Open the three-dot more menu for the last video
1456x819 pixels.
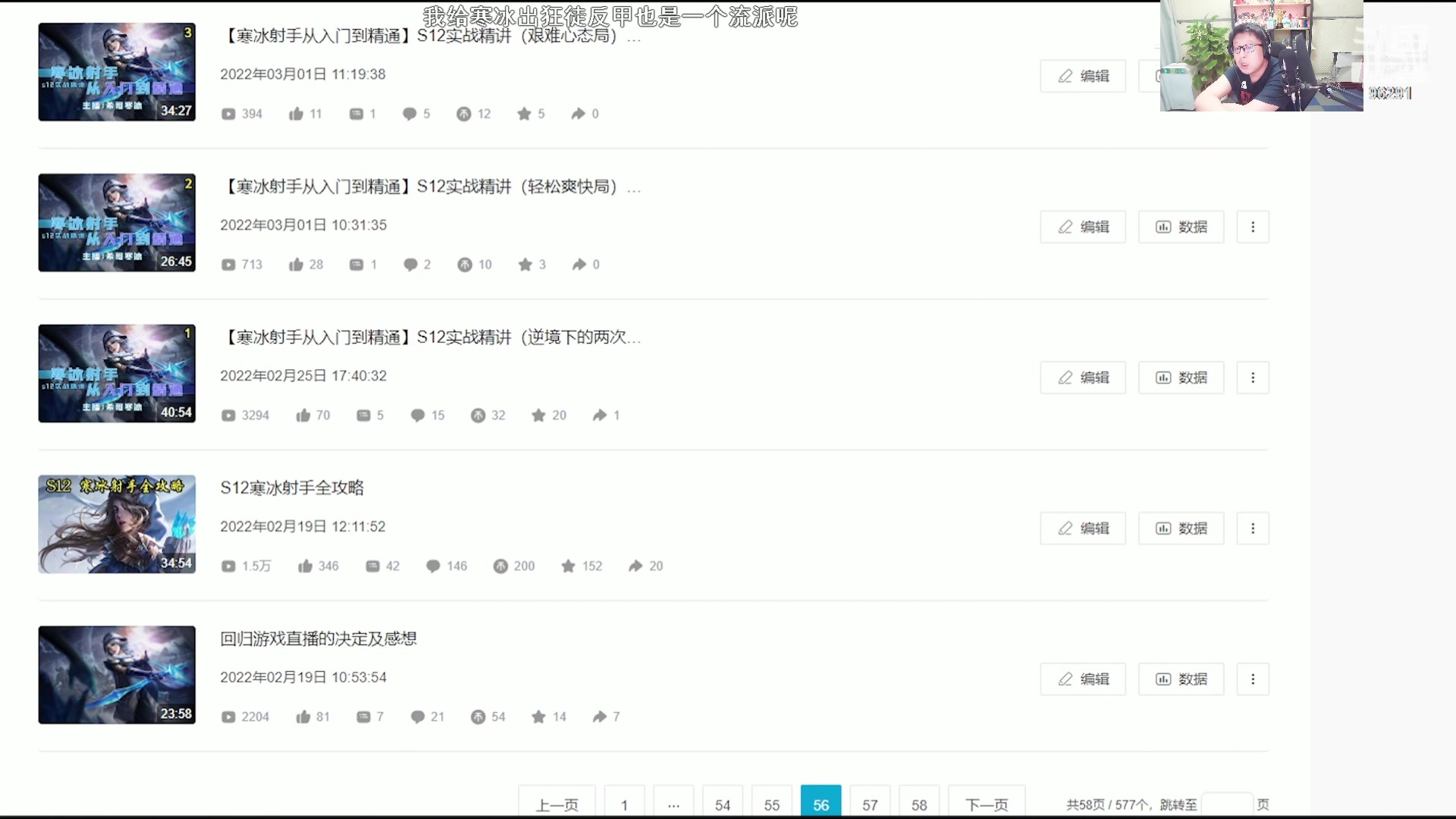click(1253, 679)
